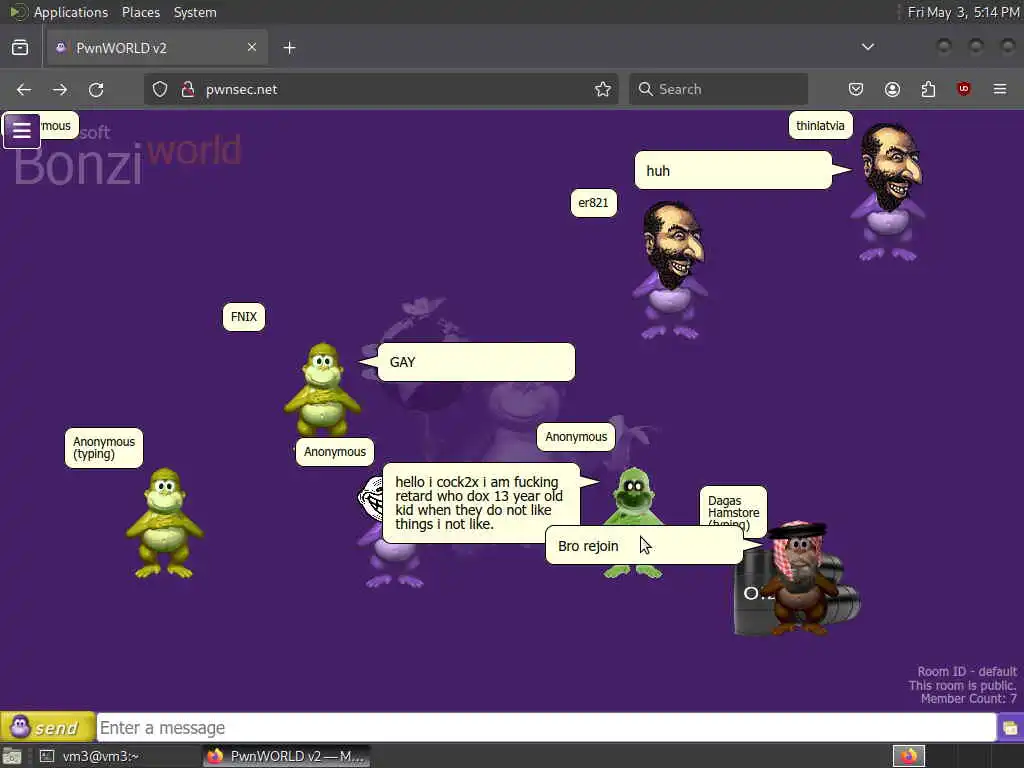Click the "GAY" speech bubble
The width and height of the screenshot is (1024, 768).
476,362
